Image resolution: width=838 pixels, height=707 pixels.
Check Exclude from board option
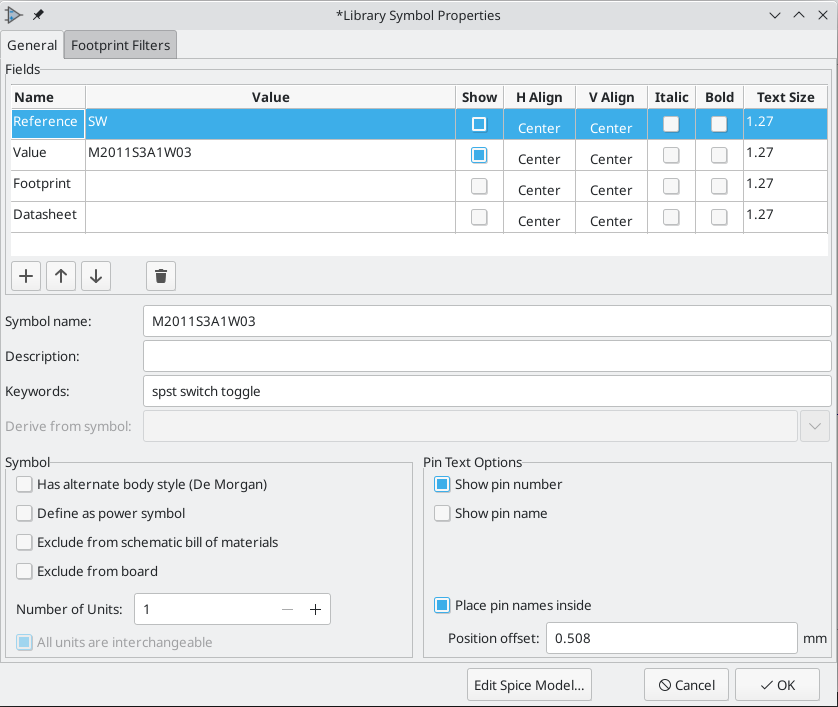point(25,571)
